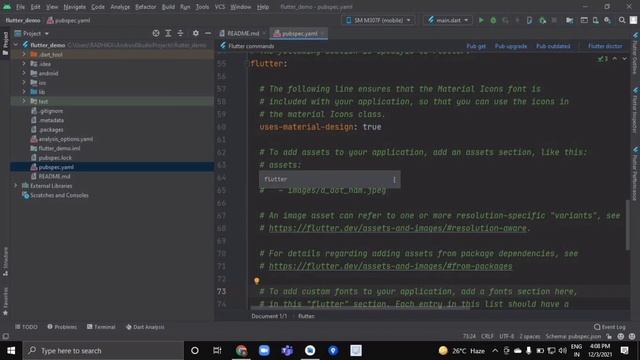Image resolution: width=640 pixels, height=360 pixels.
Task: Open the TODO tool window
Action: pyautogui.click(x=26, y=327)
